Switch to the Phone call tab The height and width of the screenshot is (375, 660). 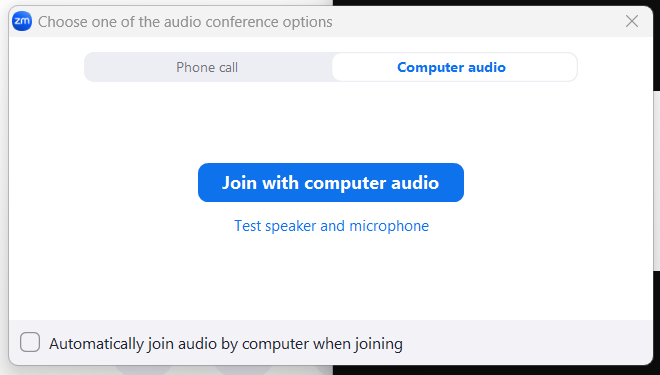tap(207, 67)
